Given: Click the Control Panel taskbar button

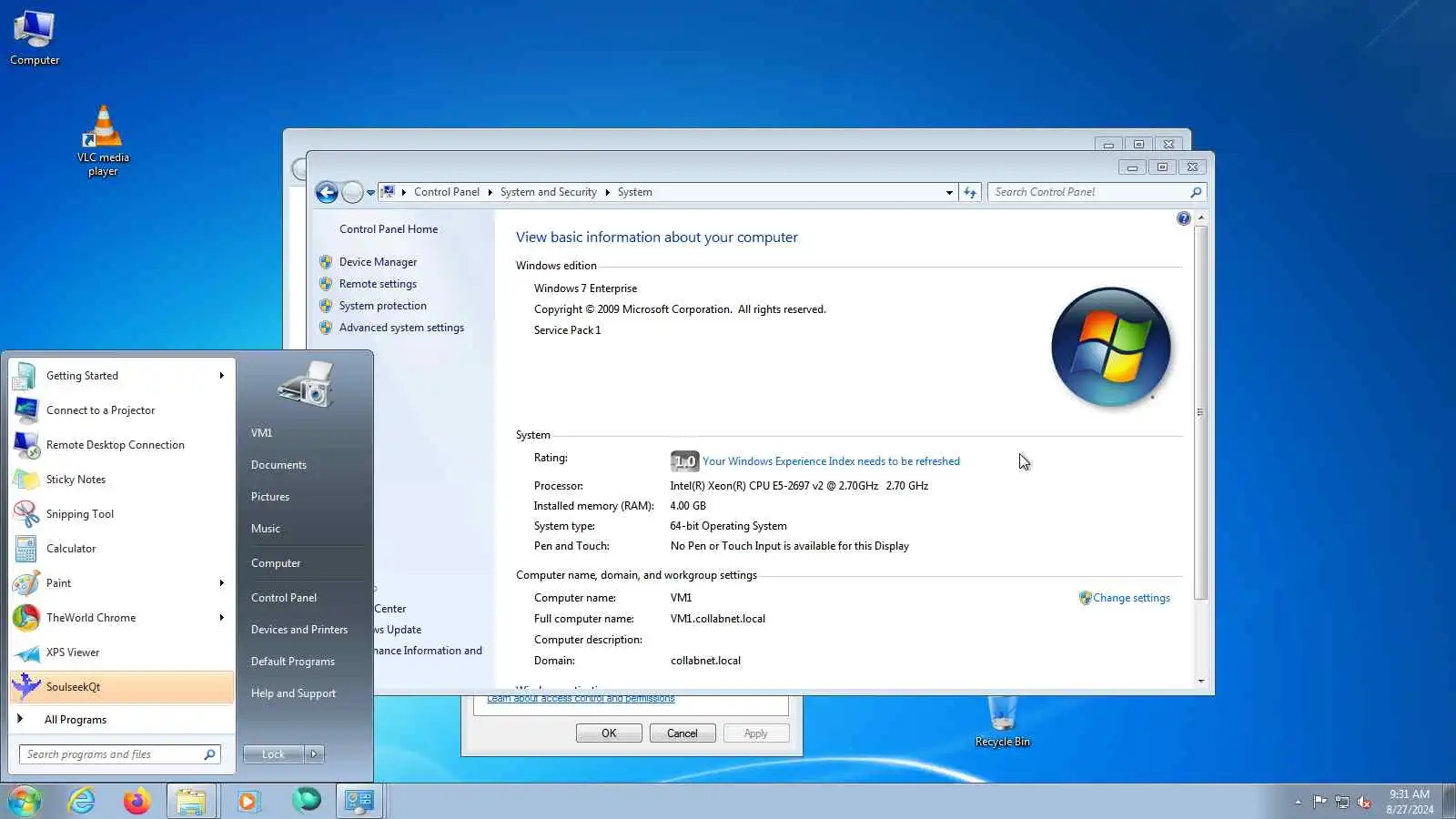Looking at the screenshot, I should pos(359,801).
